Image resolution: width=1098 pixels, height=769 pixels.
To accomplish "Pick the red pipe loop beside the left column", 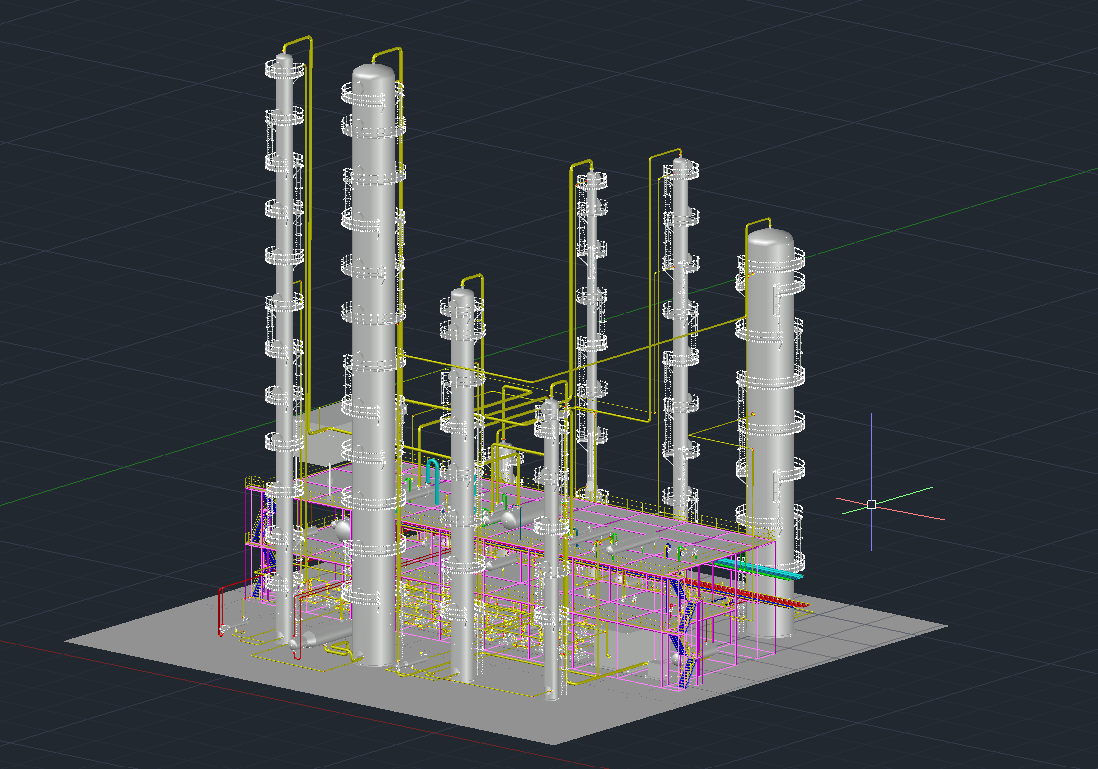I will coord(223,609).
